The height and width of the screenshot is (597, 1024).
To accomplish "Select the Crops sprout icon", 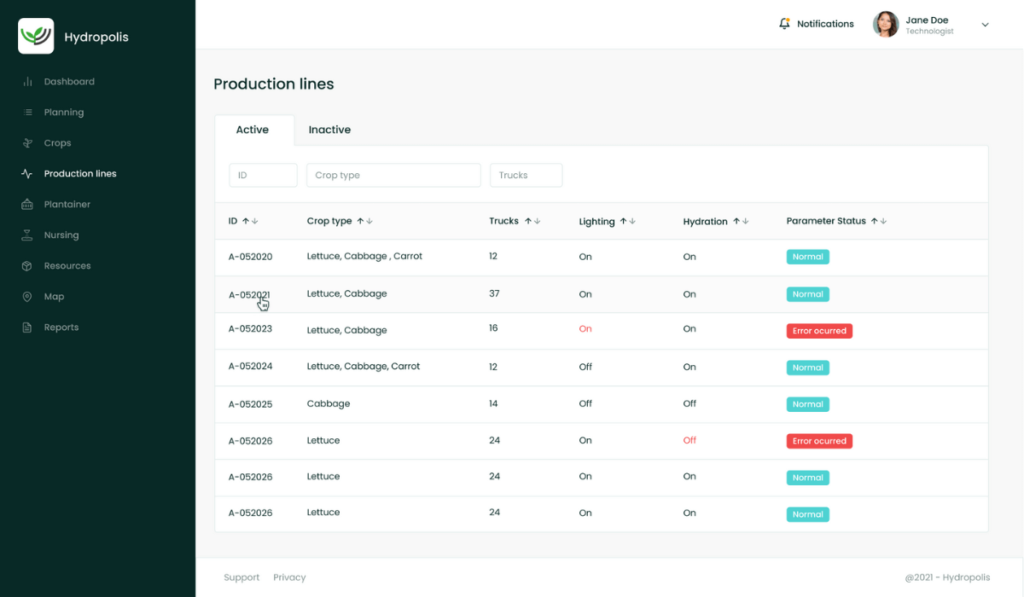I will coord(27,143).
